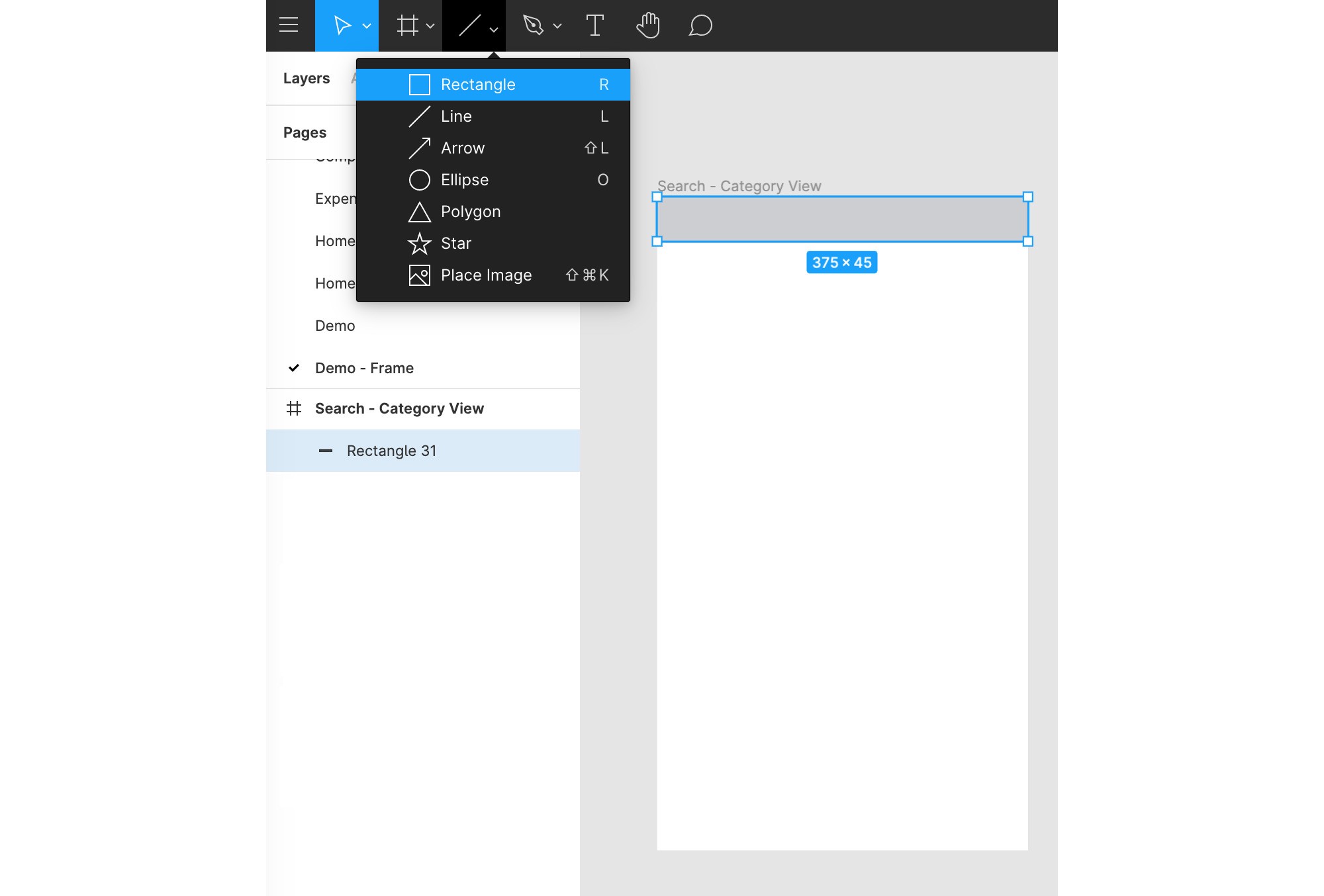
Task: Click the Demo page in pages list
Action: tap(335, 325)
